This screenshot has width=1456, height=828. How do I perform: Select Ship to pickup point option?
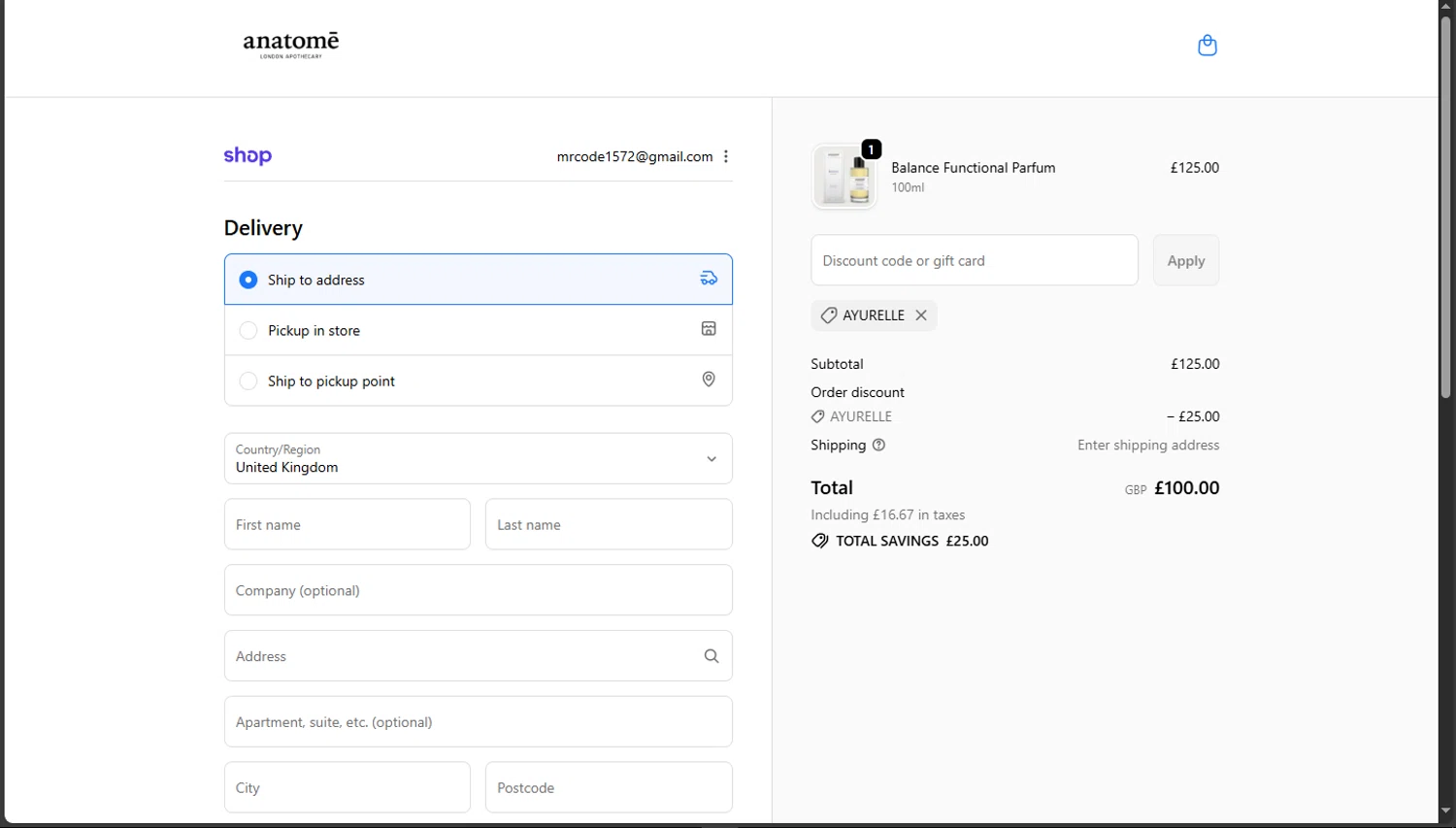point(248,381)
